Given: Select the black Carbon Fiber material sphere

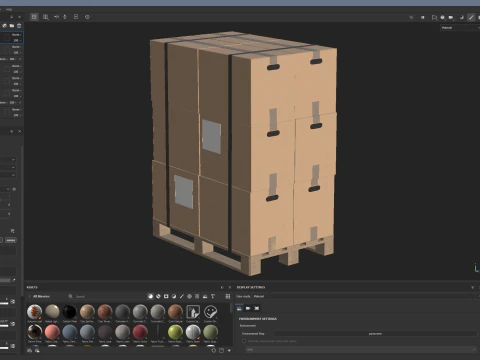Looking at the screenshot, I should [69, 312].
